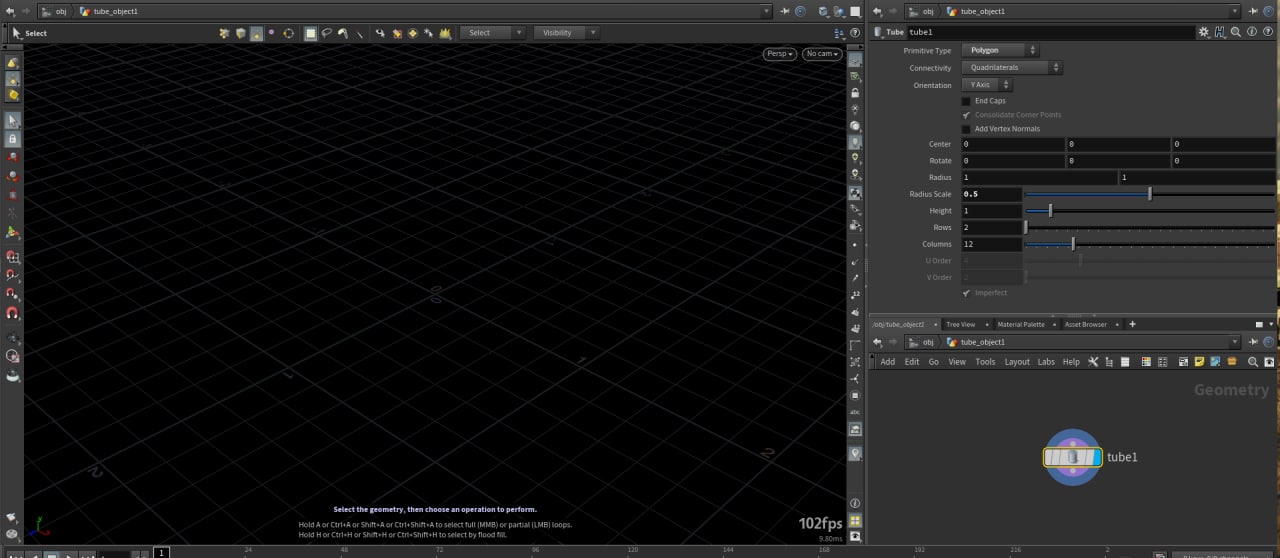Click the Columns value input field
This screenshot has height=558, width=1280.
[991, 244]
